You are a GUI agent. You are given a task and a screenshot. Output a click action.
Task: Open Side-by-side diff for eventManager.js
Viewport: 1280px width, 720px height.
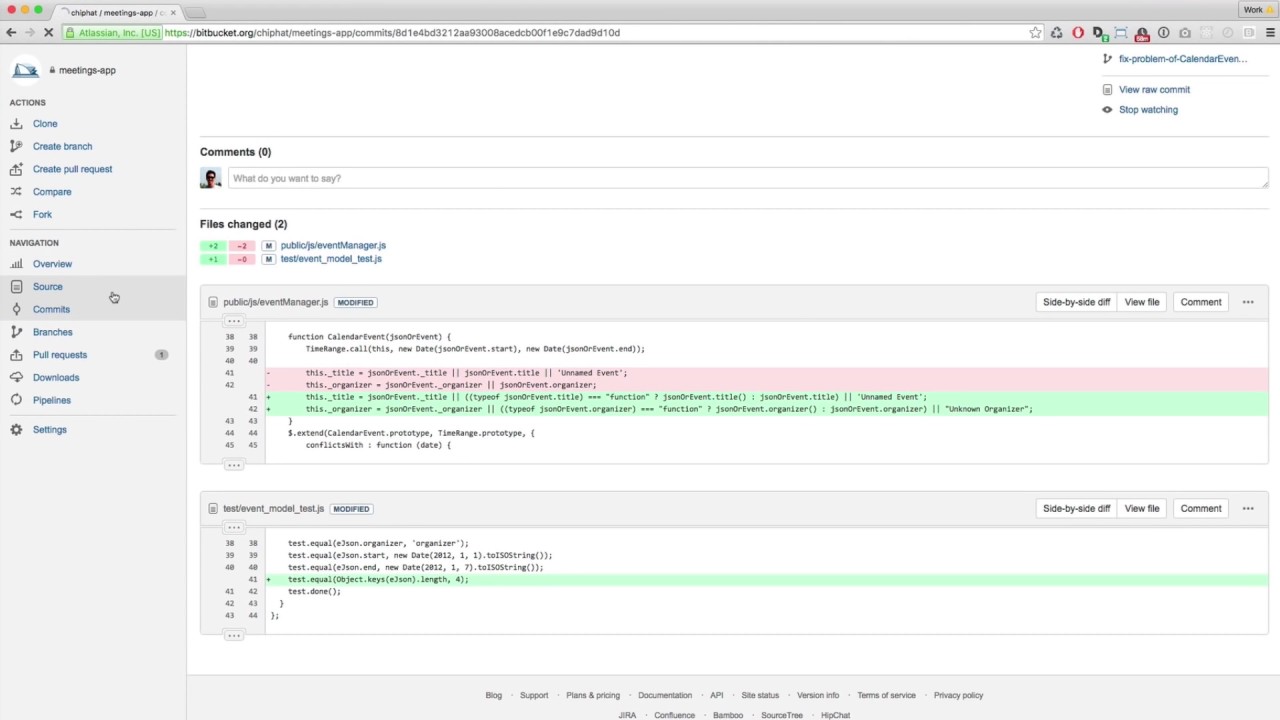tap(1076, 302)
